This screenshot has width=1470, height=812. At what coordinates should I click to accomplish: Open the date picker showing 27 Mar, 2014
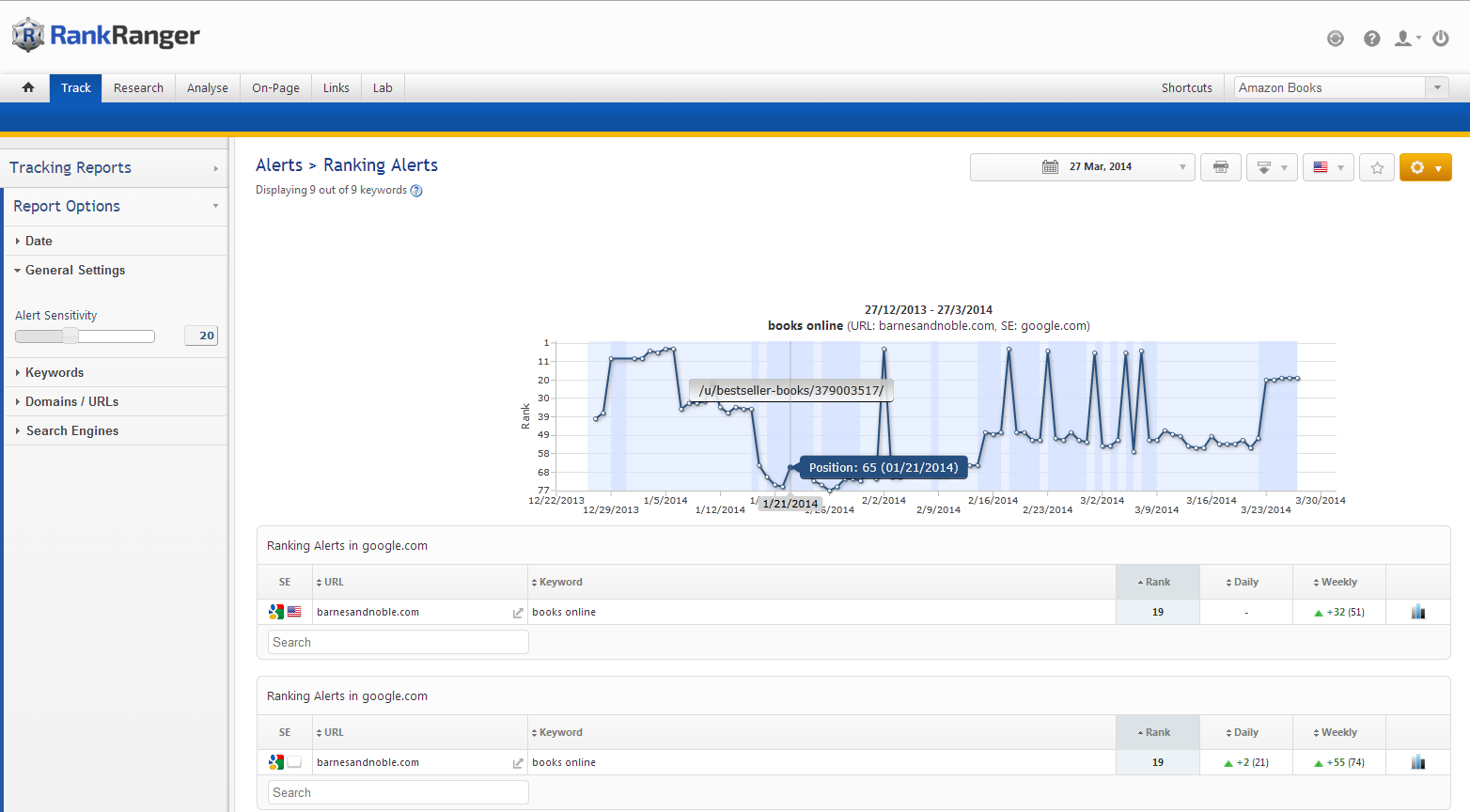pos(1082,167)
